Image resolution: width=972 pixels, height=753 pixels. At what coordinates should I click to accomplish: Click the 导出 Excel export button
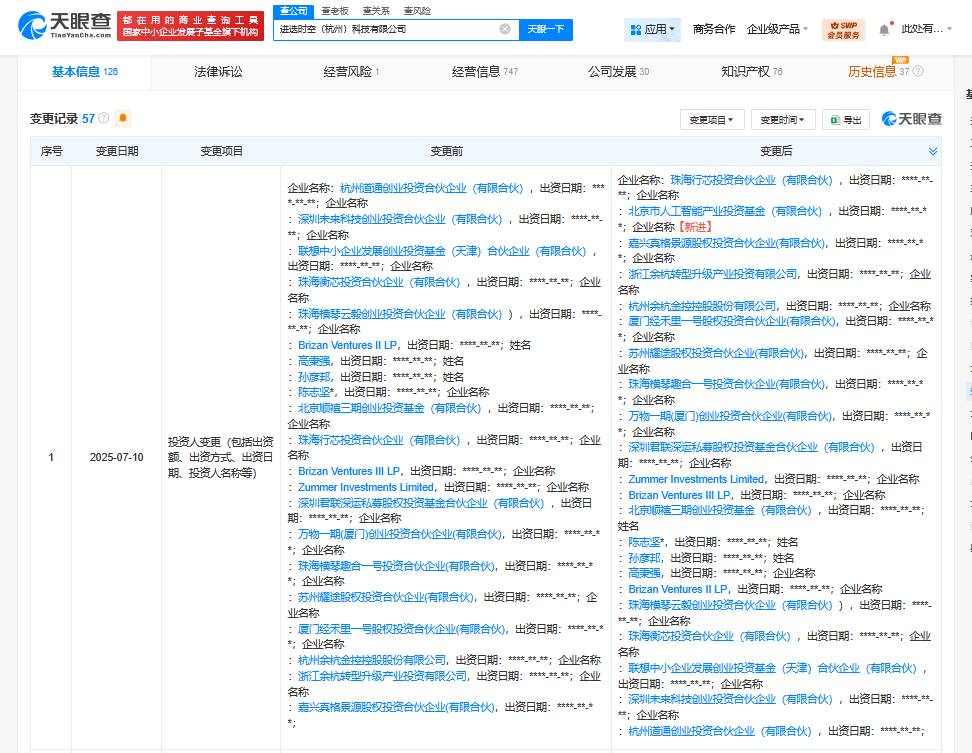845,120
